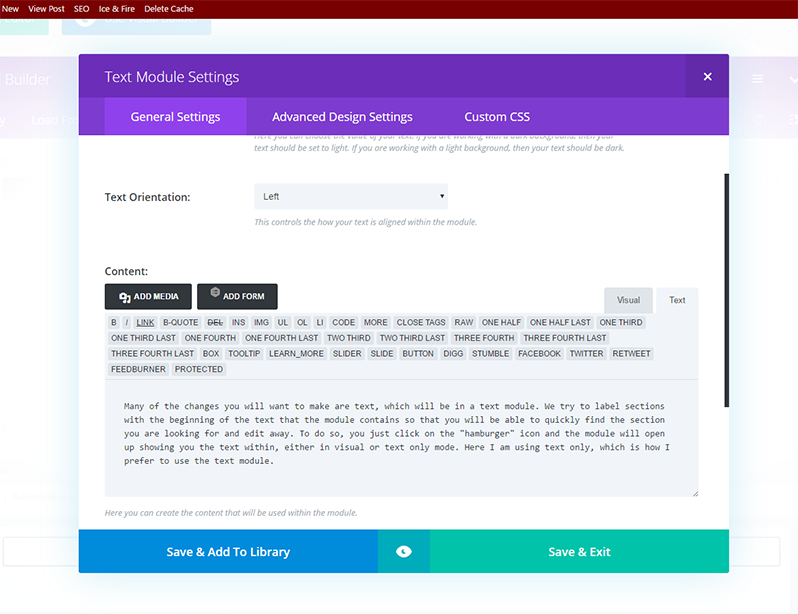Insert a blockquote with B-QUOTE button
Image resolution: width=798 pixels, height=614 pixels.
[180, 322]
